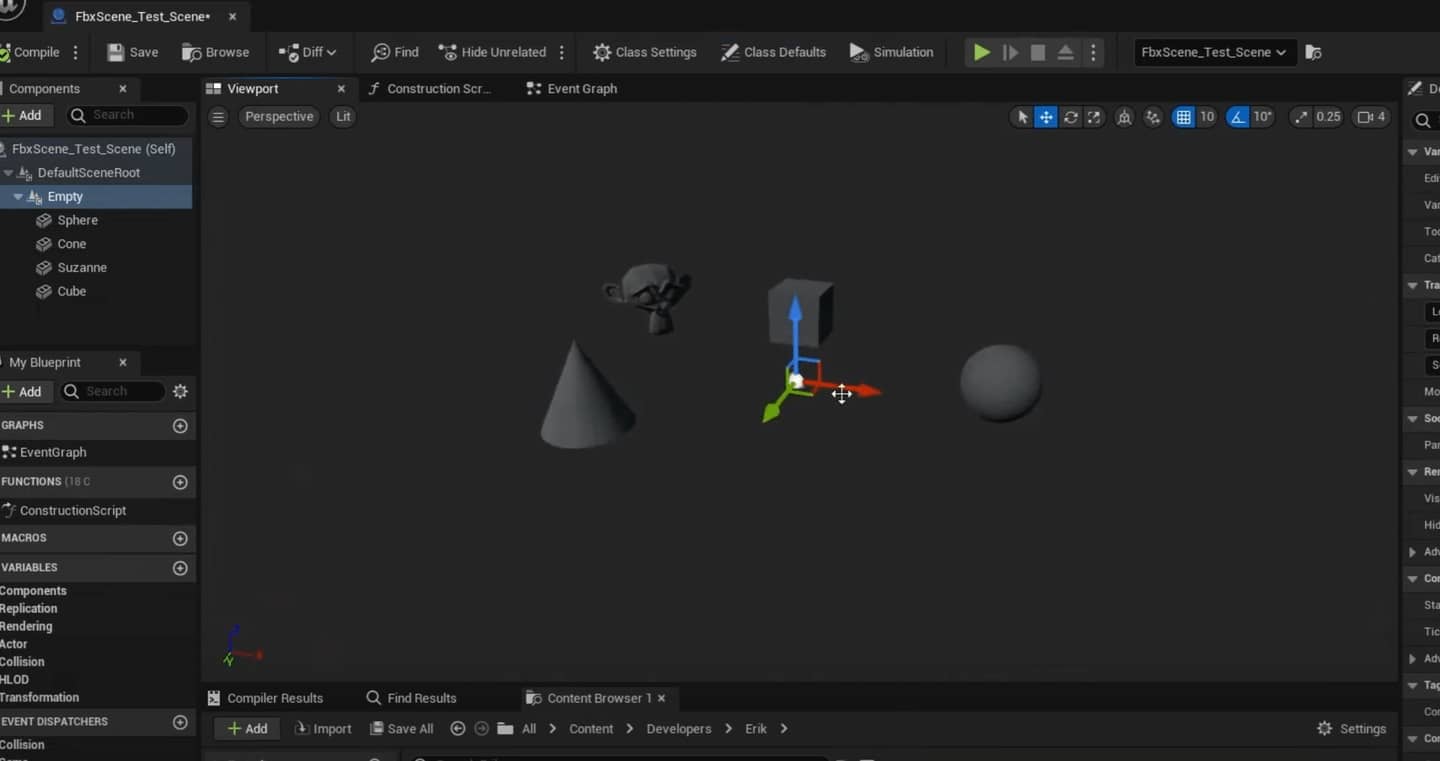
Task: Select the scale gizmo tool
Action: click(1094, 117)
